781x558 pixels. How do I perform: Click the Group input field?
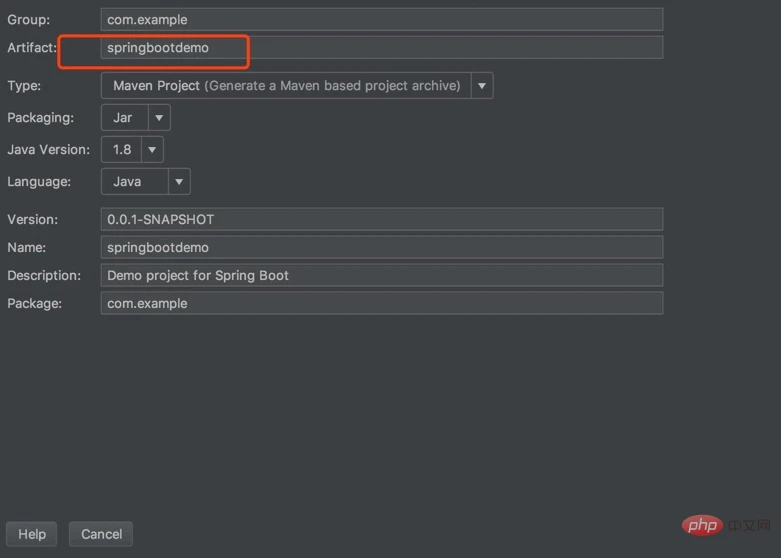(x=382, y=19)
